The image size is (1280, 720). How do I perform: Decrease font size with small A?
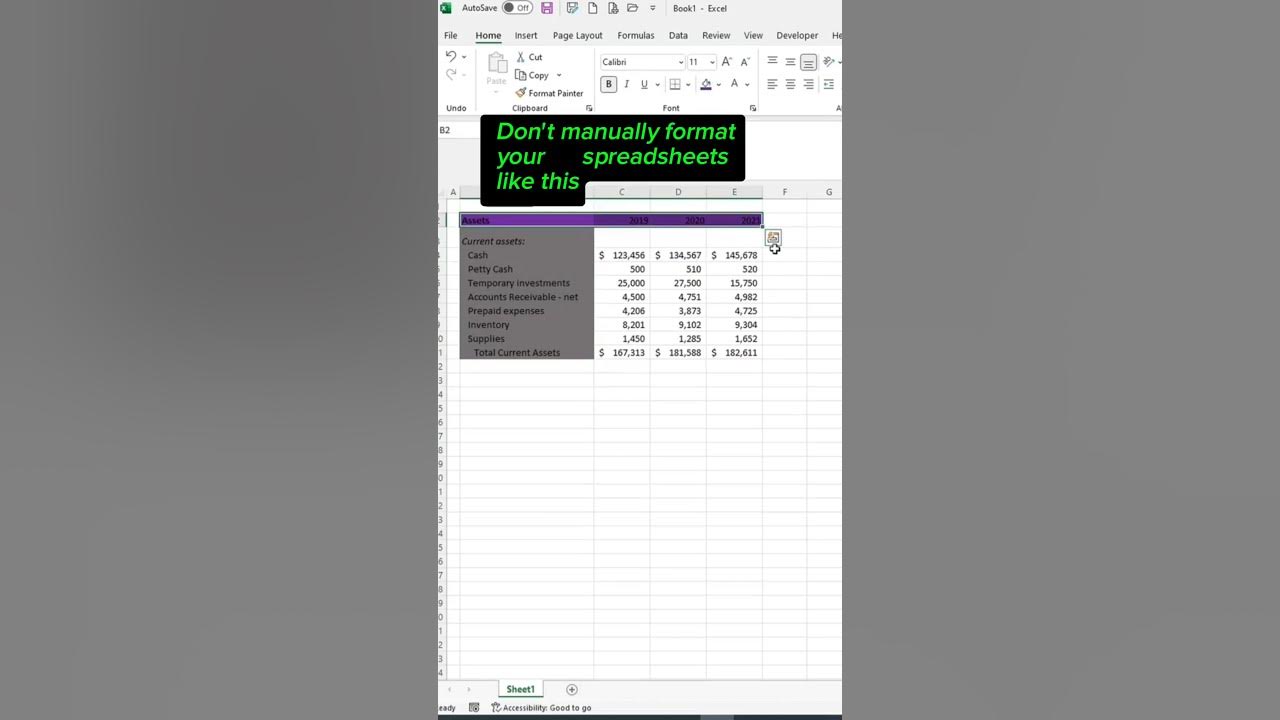(744, 62)
